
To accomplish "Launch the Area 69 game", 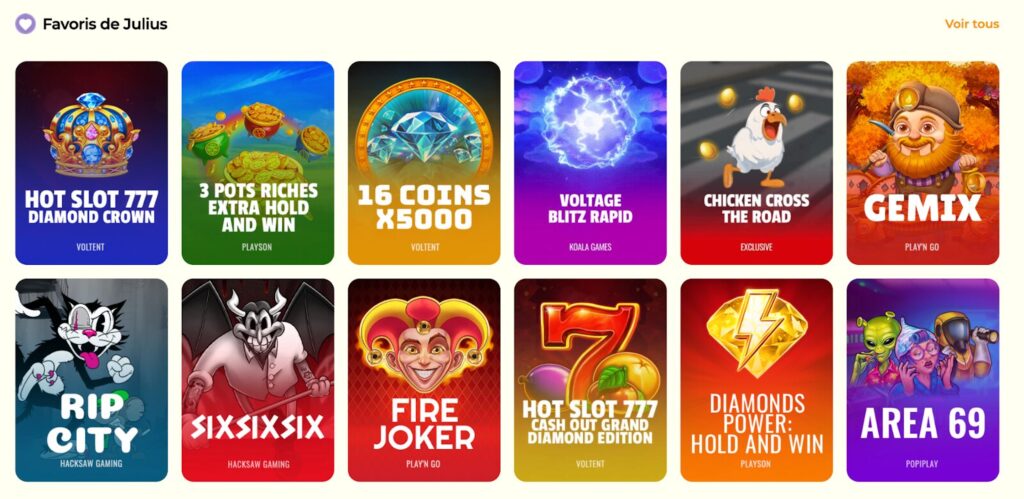I will (923, 380).
